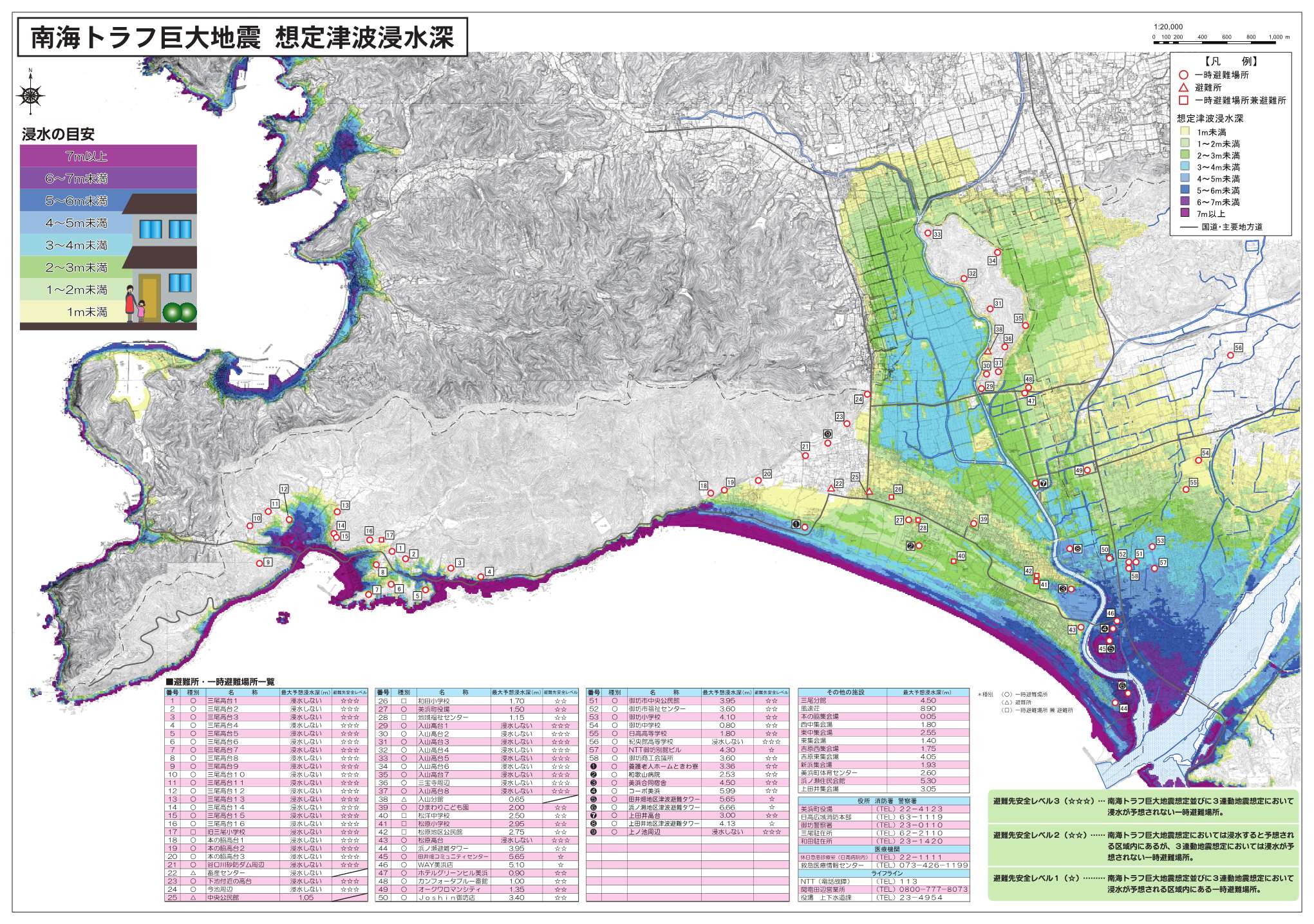Click the house illustration in 浸水の目安 panel
Screen dimensions: 1314x924
pyautogui.click(x=161, y=257)
